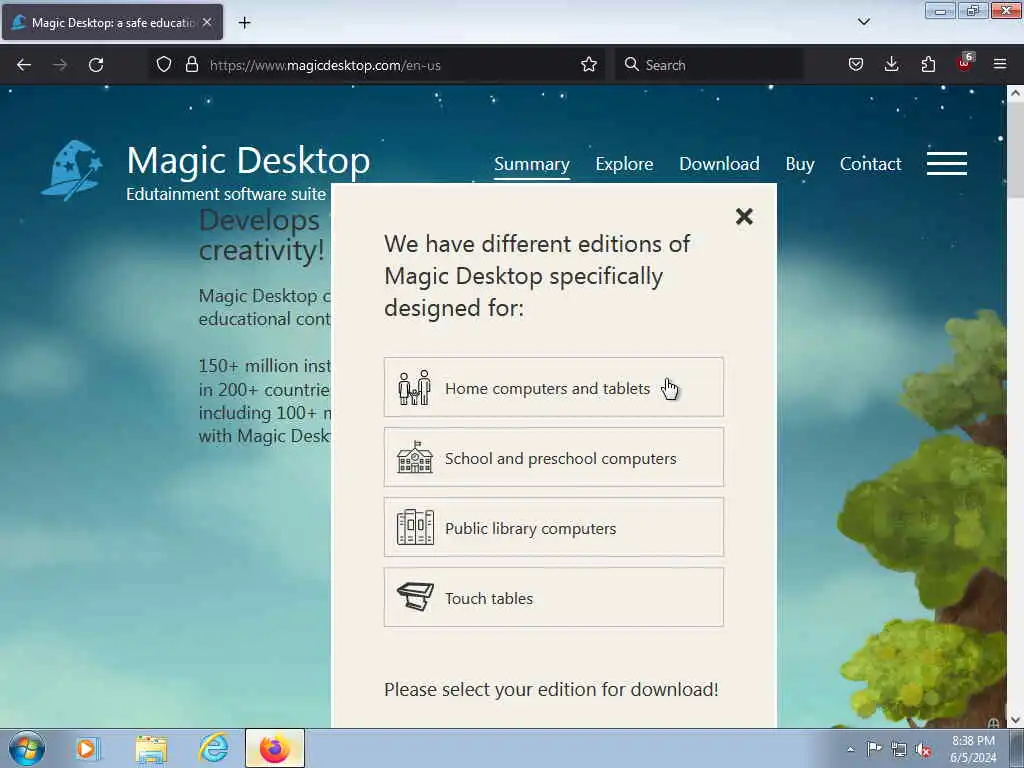Open a new browser tab
The width and height of the screenshot is (1024, 768).
click(x=244, y=23)
